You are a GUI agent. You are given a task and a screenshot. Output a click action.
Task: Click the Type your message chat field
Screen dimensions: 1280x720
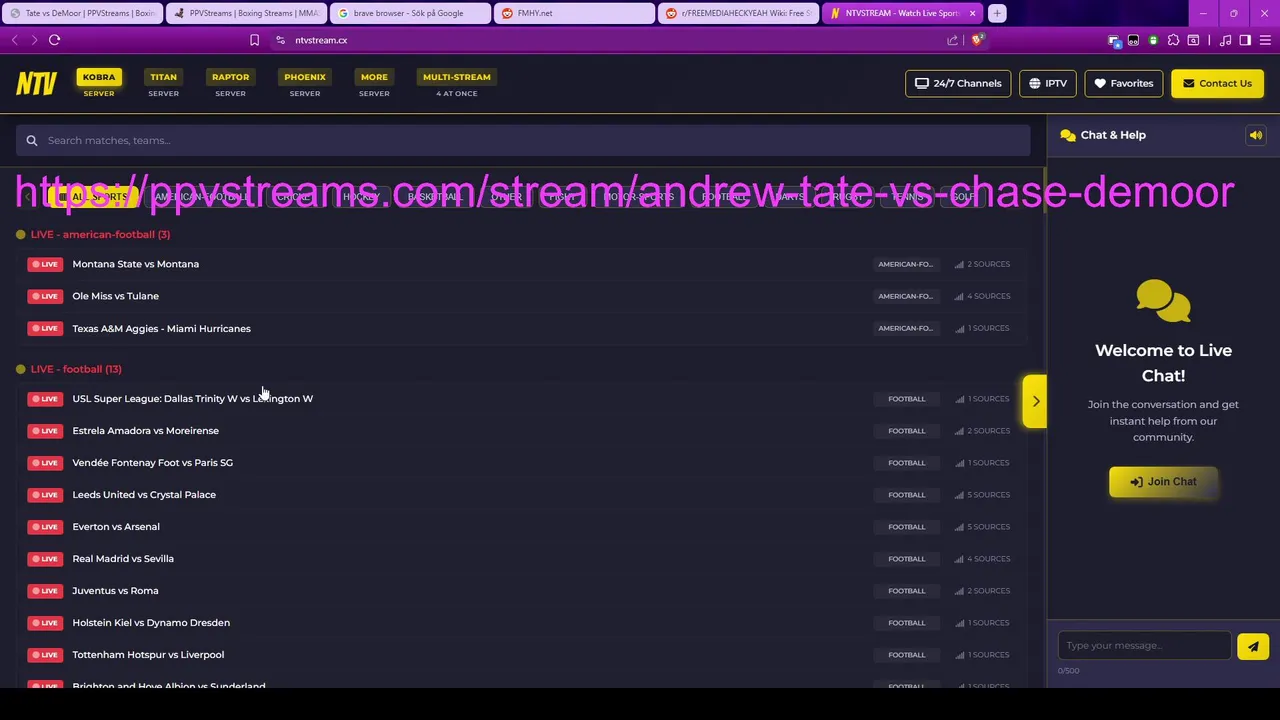pos(1144,646)
